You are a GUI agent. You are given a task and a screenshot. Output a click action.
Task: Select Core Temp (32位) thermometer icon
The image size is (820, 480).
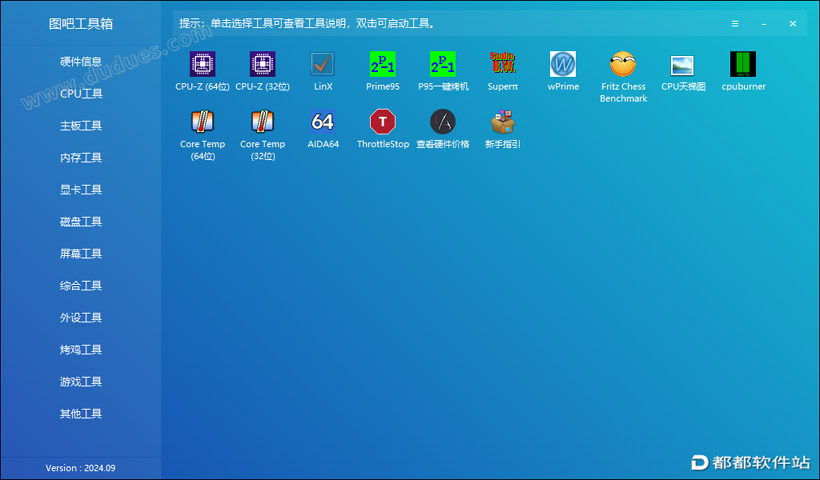click(x=263, y=121)
